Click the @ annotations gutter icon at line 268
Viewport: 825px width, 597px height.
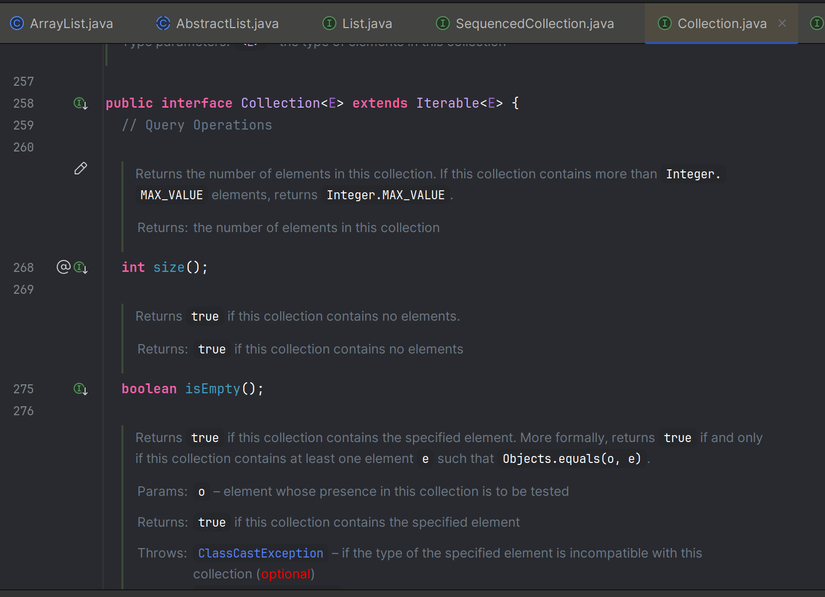62,267
